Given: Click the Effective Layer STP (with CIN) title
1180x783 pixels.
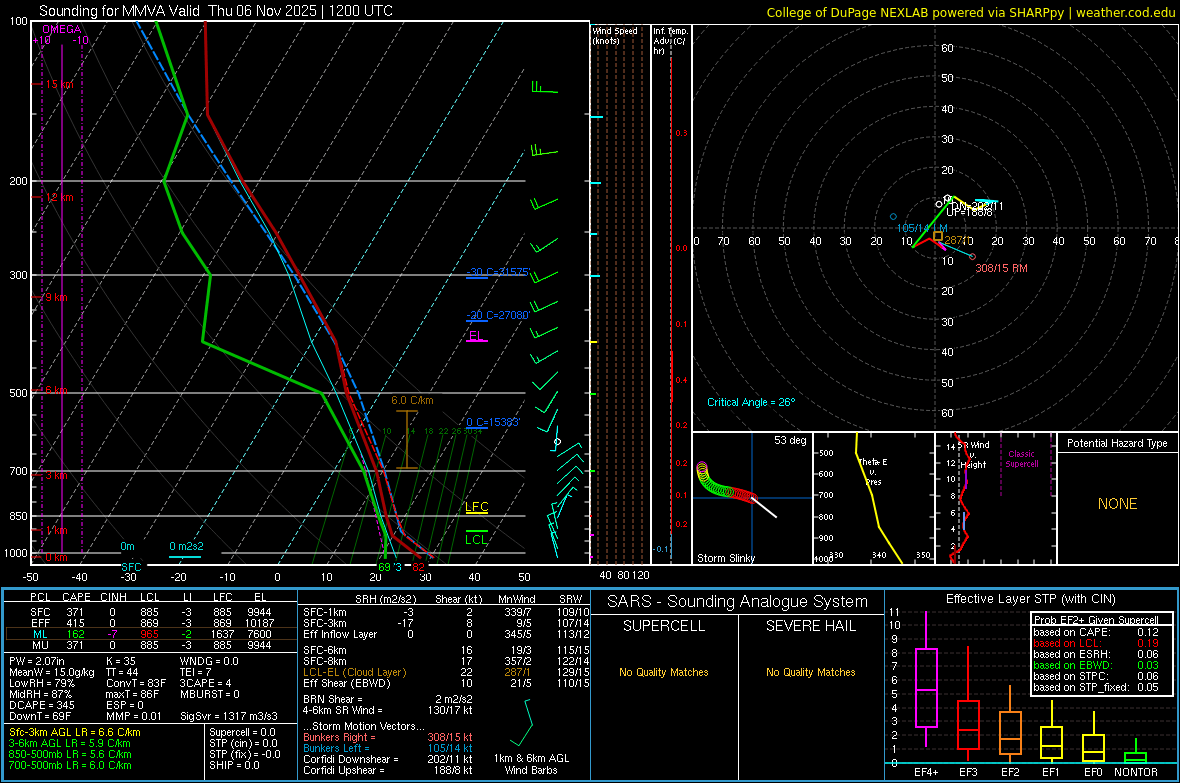Looking at the screenshot, I should [x=1030, y=599].
